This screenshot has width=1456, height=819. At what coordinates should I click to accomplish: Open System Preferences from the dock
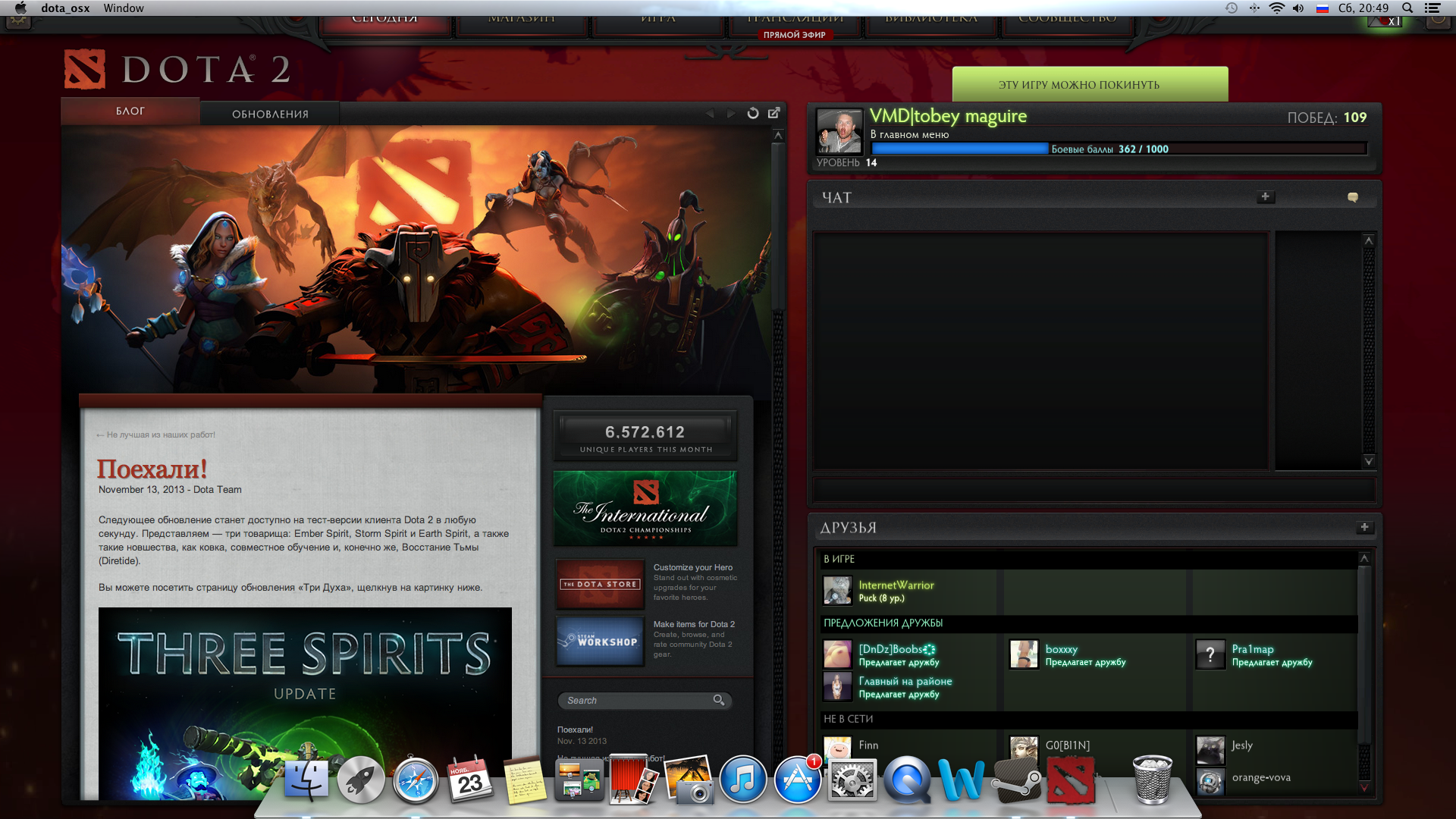[852, 780]
